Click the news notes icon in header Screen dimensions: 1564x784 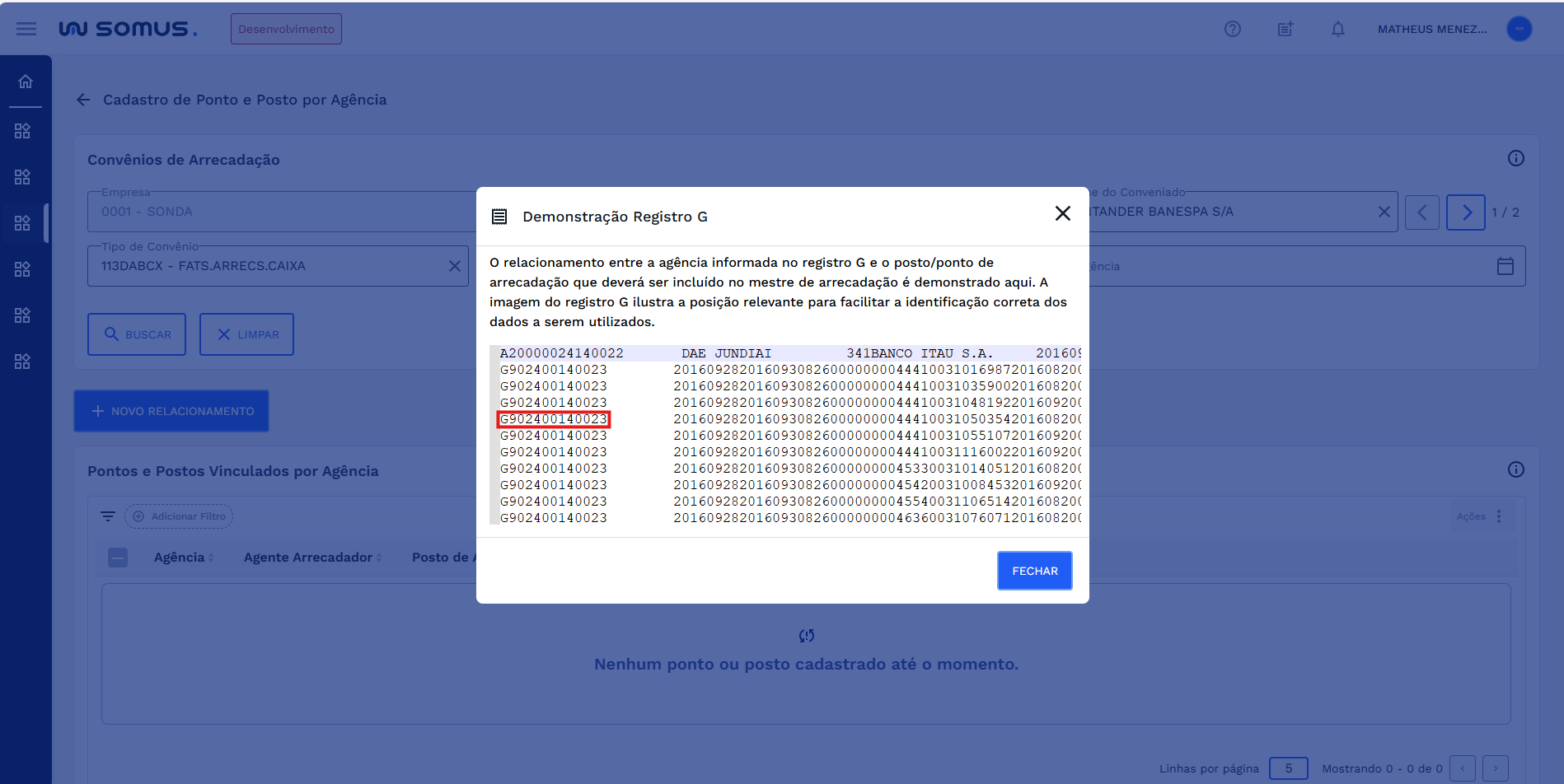click(1285, 29)
